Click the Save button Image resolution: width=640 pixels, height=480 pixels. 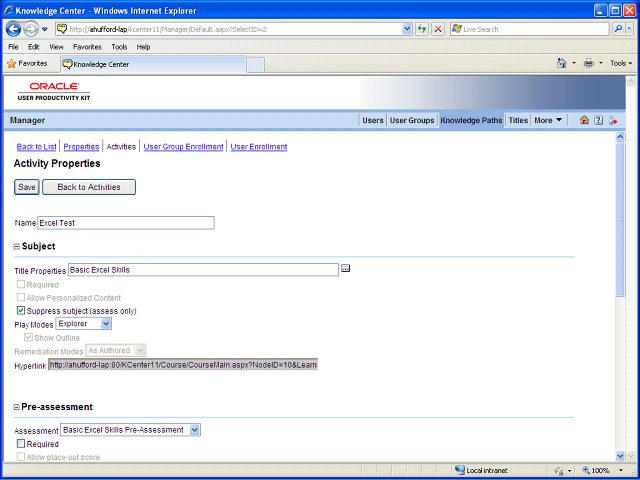coord(27,187)
